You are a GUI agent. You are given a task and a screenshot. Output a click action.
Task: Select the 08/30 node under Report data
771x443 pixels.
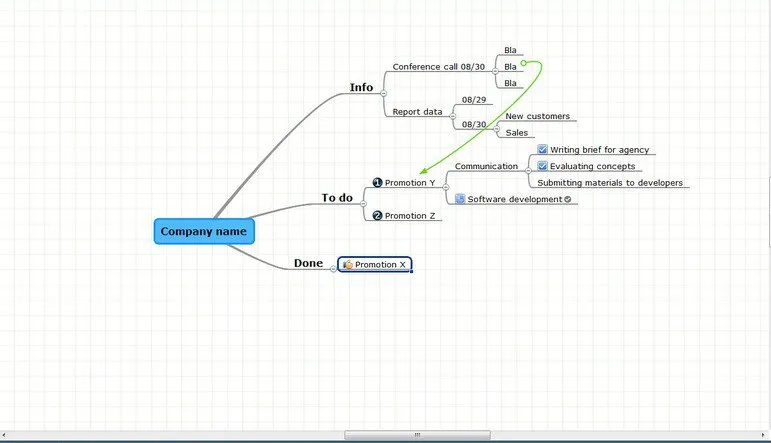point(474,124)
